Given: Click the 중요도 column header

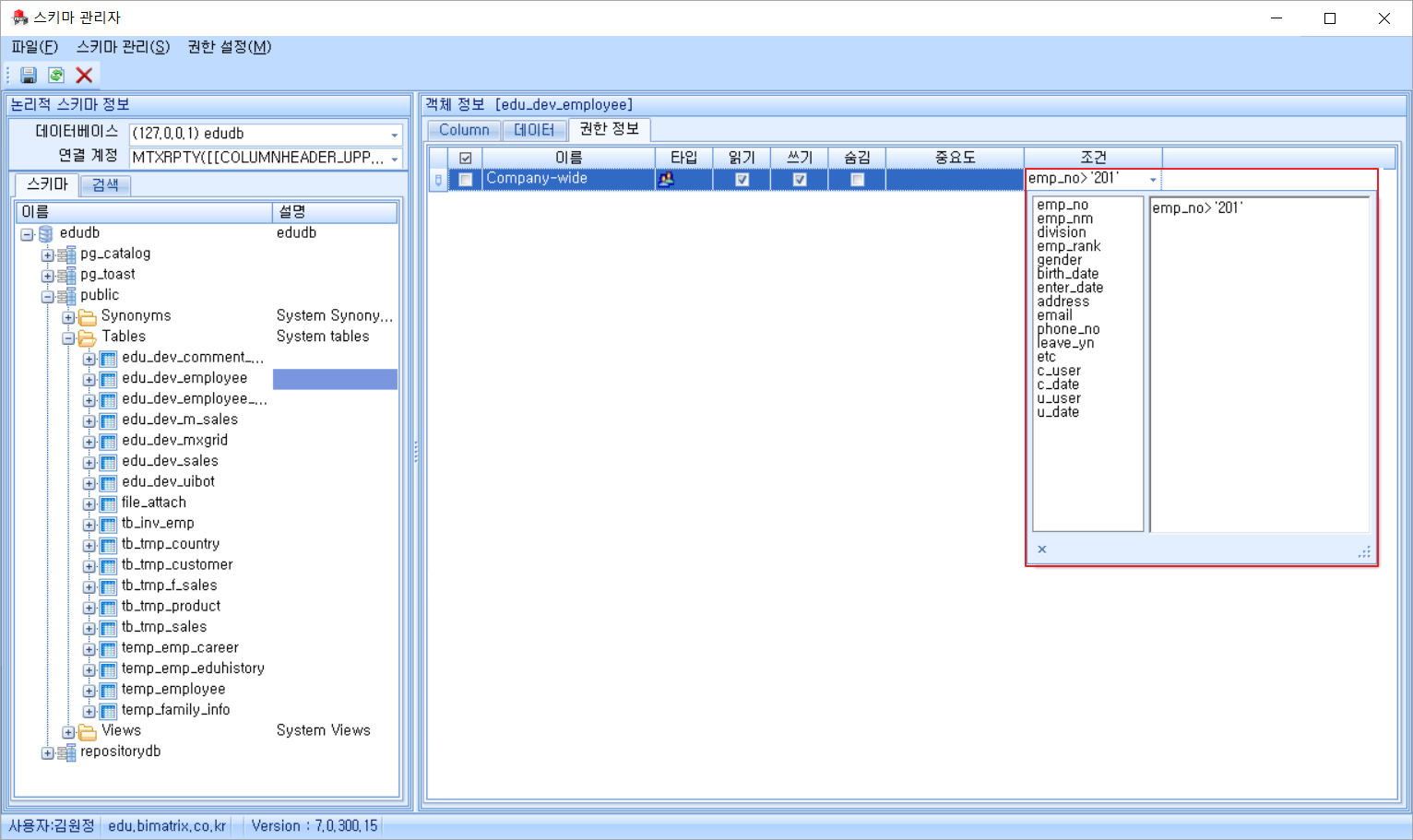Looking at the screenshot, I should pyautogui.click(x=955, y=158).
